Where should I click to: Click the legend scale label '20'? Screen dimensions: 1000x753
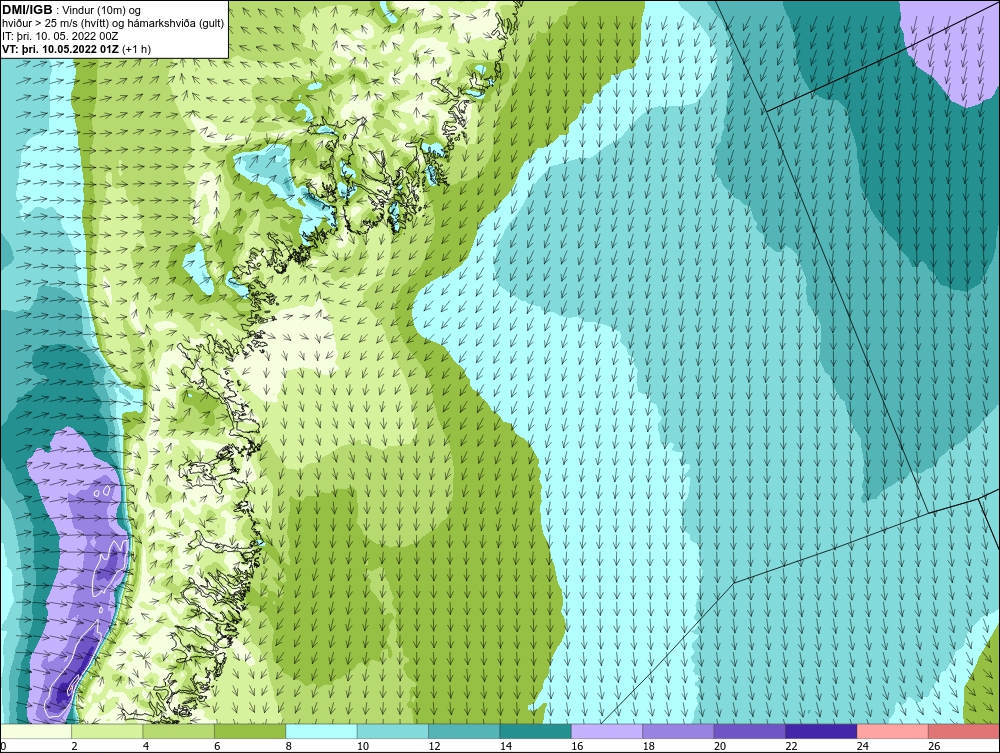tap(720, 746)
